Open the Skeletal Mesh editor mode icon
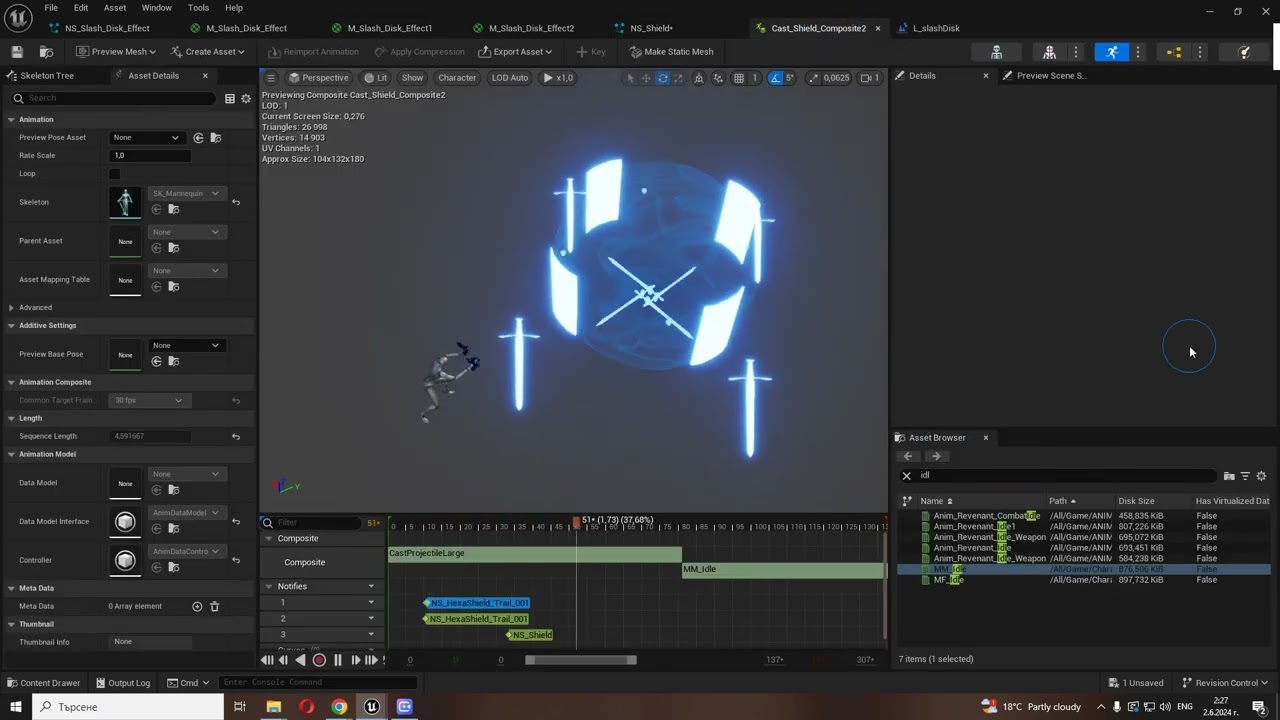This screenshot has height=720, width=1280. [1049, 52]
